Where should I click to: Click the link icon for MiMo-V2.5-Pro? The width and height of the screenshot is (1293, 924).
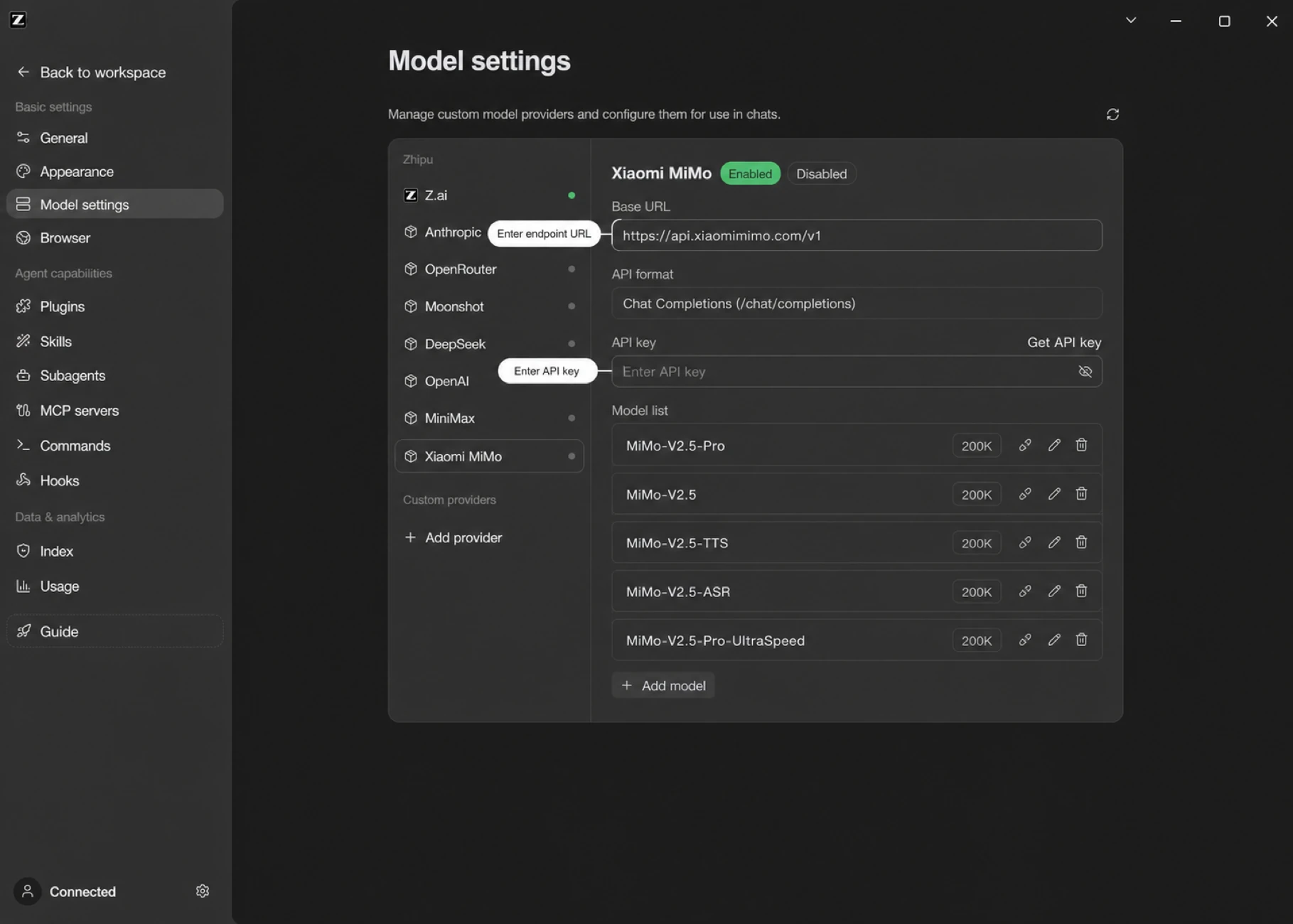(x=1025, y=445)
